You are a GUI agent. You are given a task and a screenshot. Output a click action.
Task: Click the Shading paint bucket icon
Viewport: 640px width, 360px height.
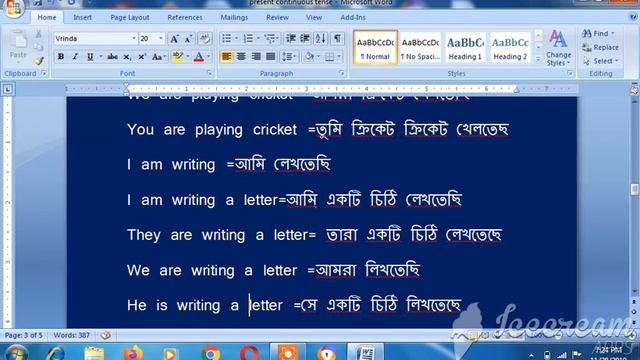[x=309, y=57]
